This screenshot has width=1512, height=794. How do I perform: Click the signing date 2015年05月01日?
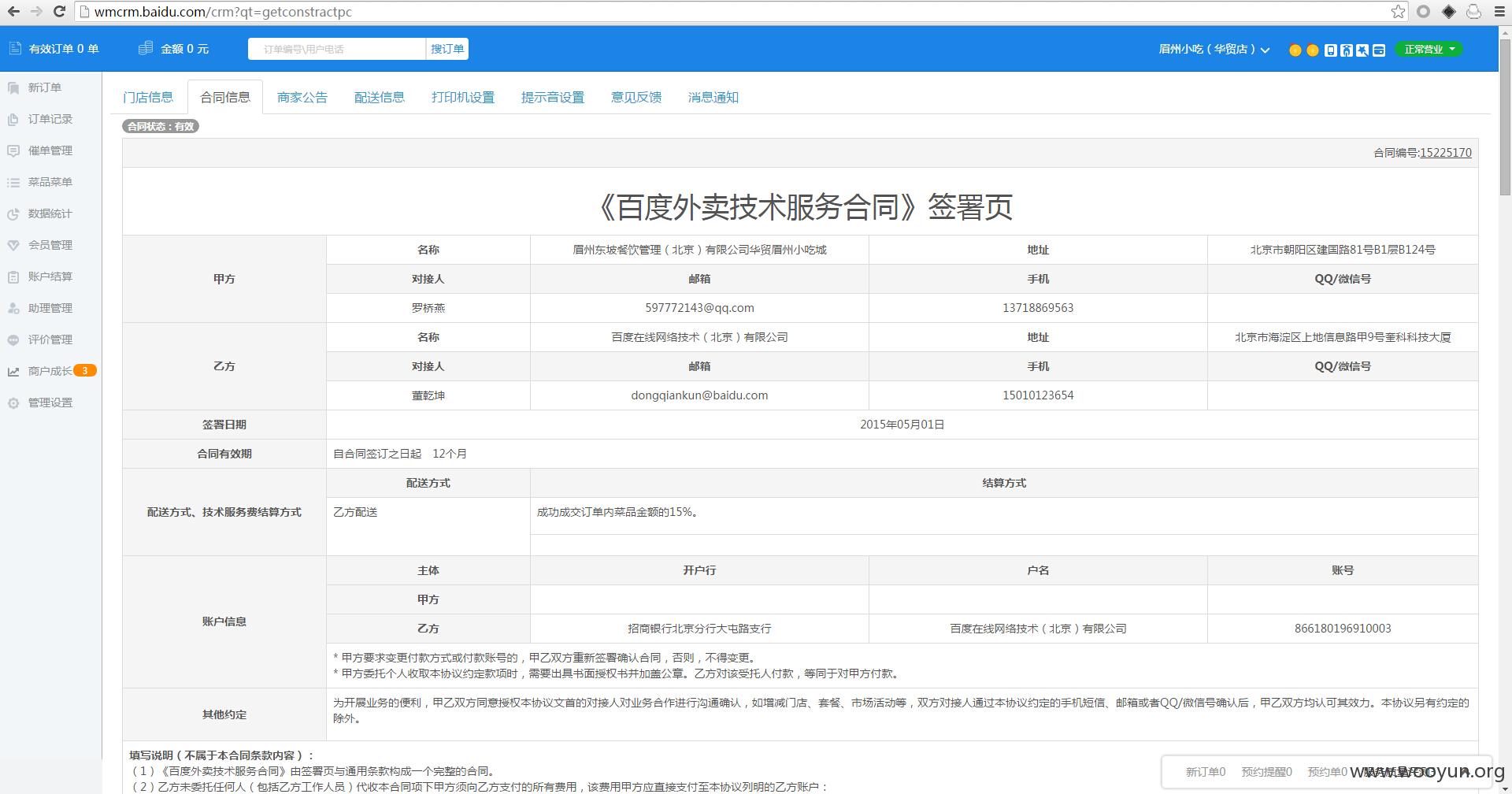(902, 425)
